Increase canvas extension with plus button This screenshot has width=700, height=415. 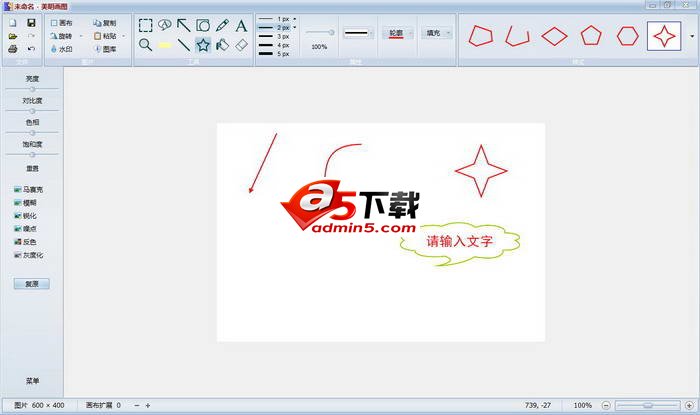pyautogui.click(x=148, y=406)
